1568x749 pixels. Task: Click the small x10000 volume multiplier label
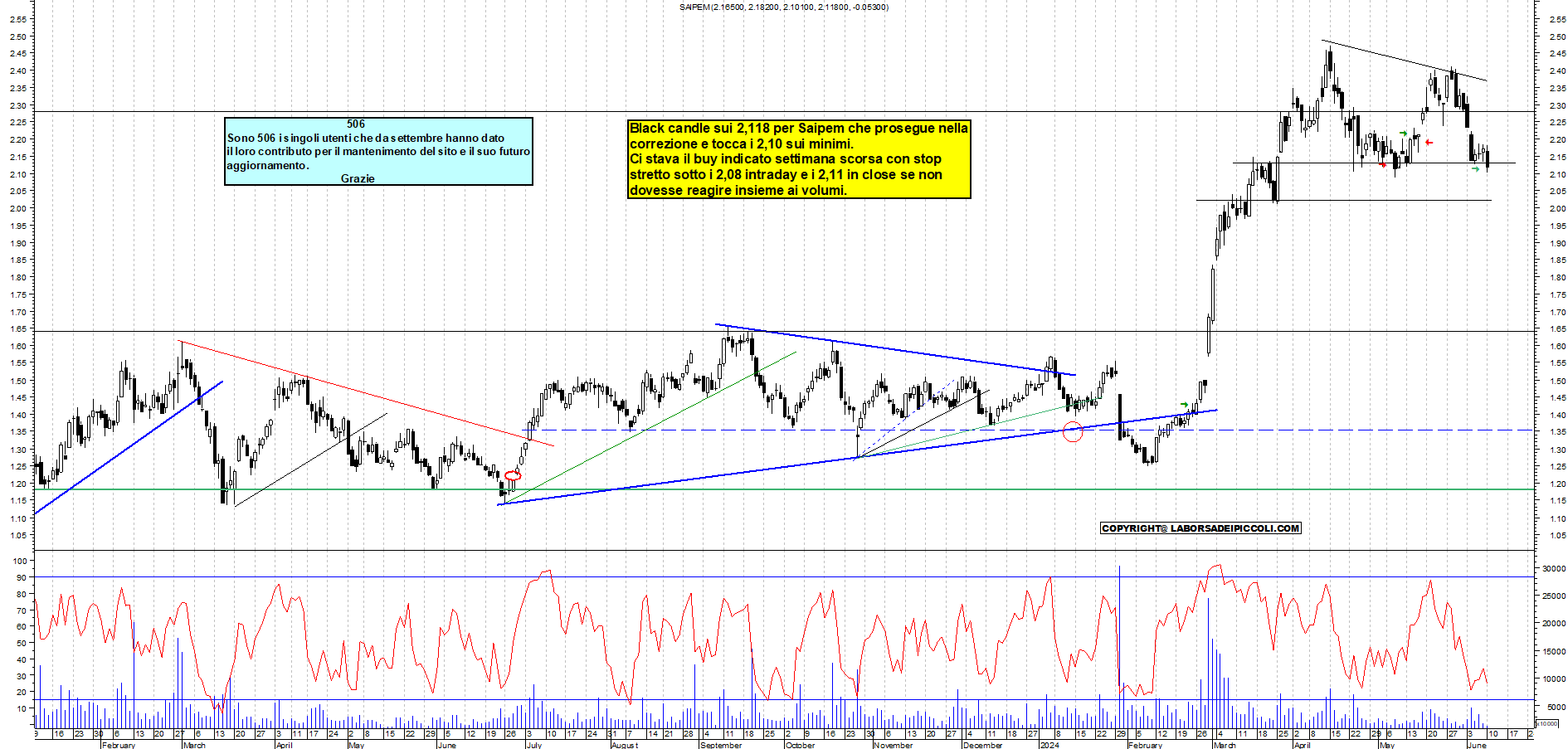tap(1548, 723)
